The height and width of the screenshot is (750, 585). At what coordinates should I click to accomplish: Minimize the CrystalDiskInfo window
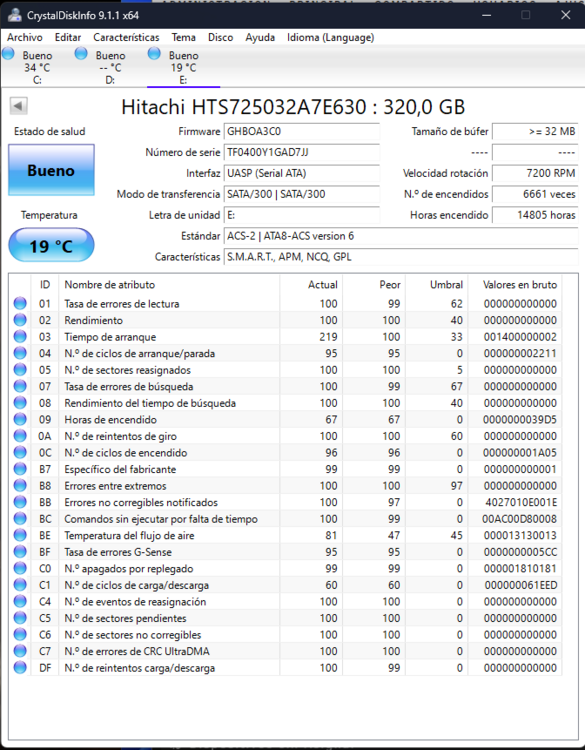[x=486, y=15]
